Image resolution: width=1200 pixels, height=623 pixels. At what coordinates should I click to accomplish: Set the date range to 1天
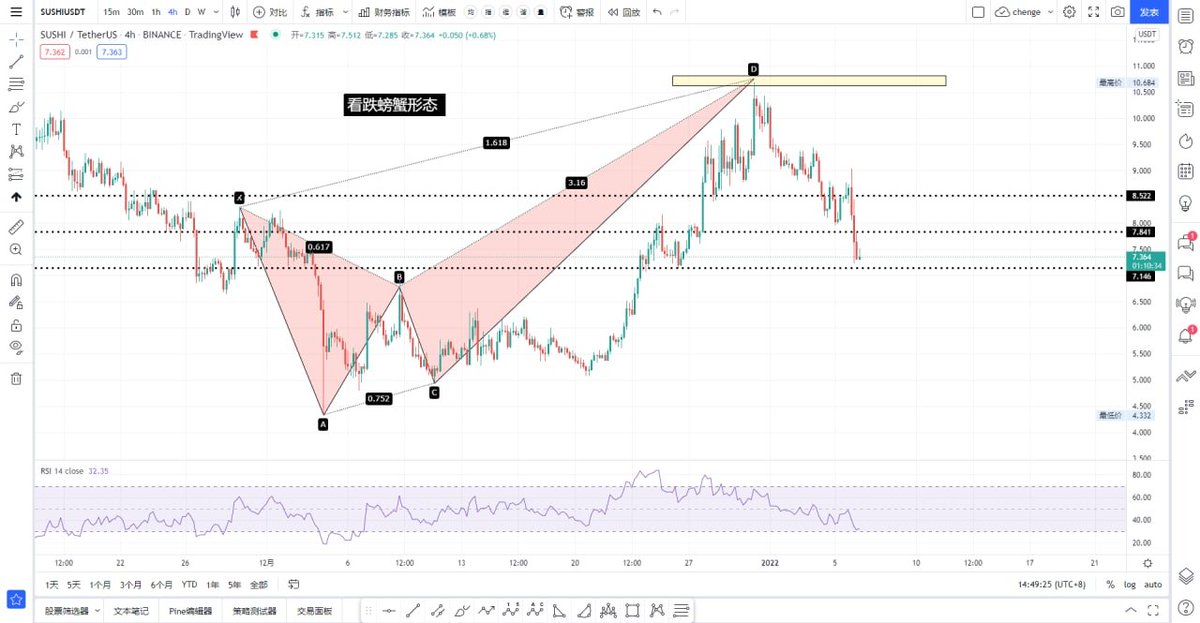pos(52,584)
